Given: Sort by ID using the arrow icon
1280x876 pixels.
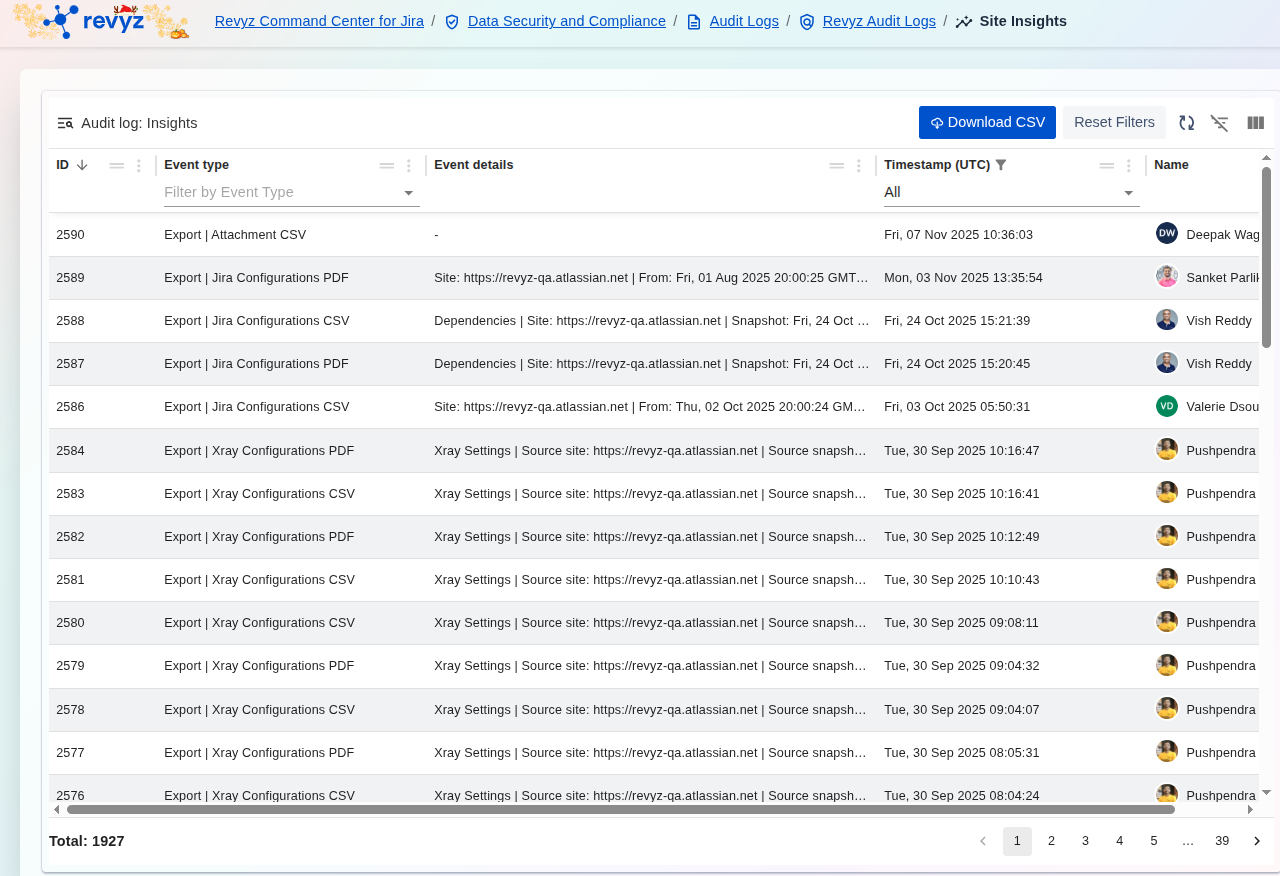Looking at the screenshot, I should pos(82,165).
